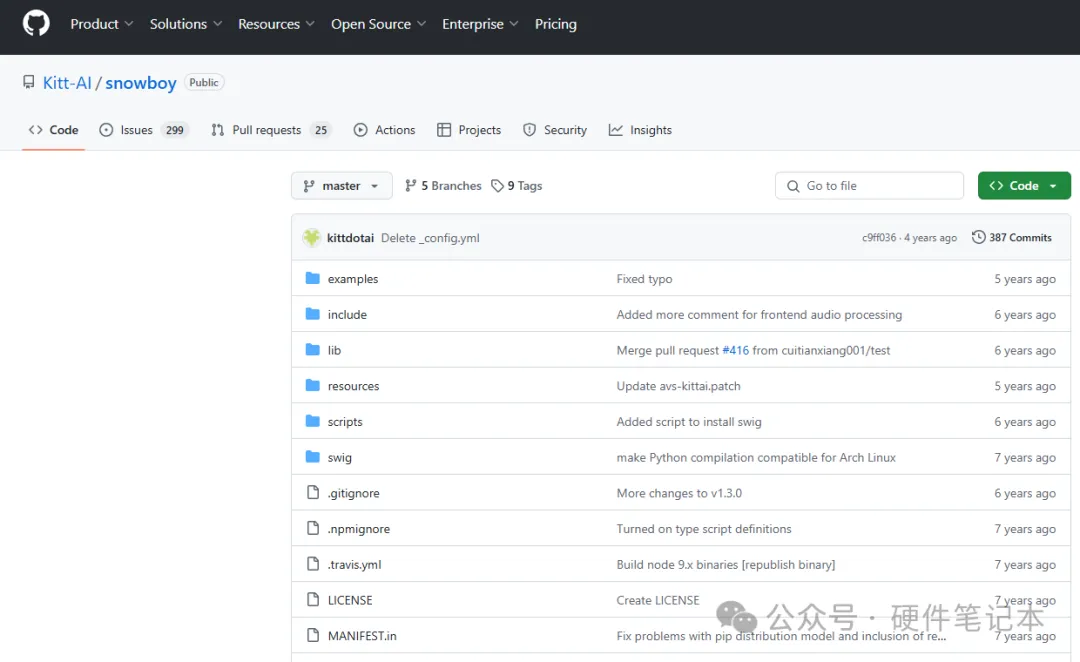Switch to the Insights tab
The image size is (1080, 662).
click(640, 130)
